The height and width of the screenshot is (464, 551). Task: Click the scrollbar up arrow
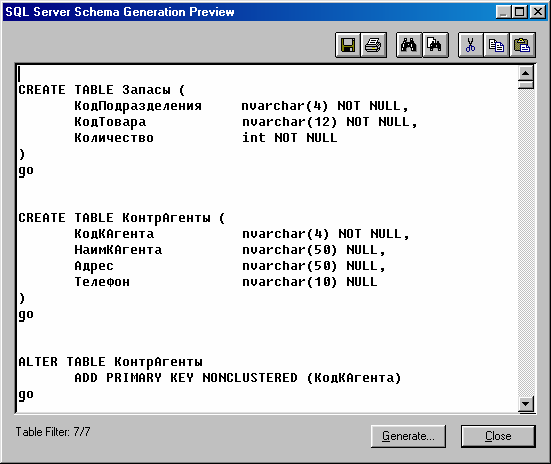tap(526, 73)
